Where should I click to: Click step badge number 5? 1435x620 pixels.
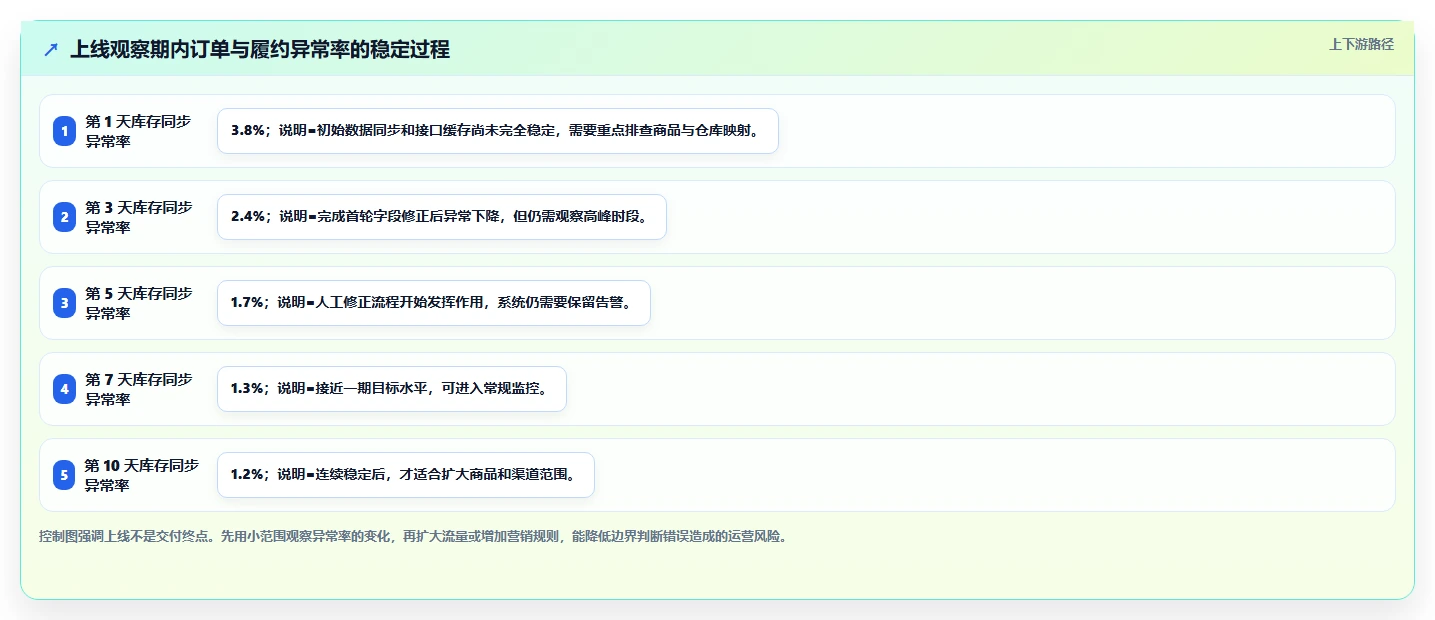click(x=64, y=475)
